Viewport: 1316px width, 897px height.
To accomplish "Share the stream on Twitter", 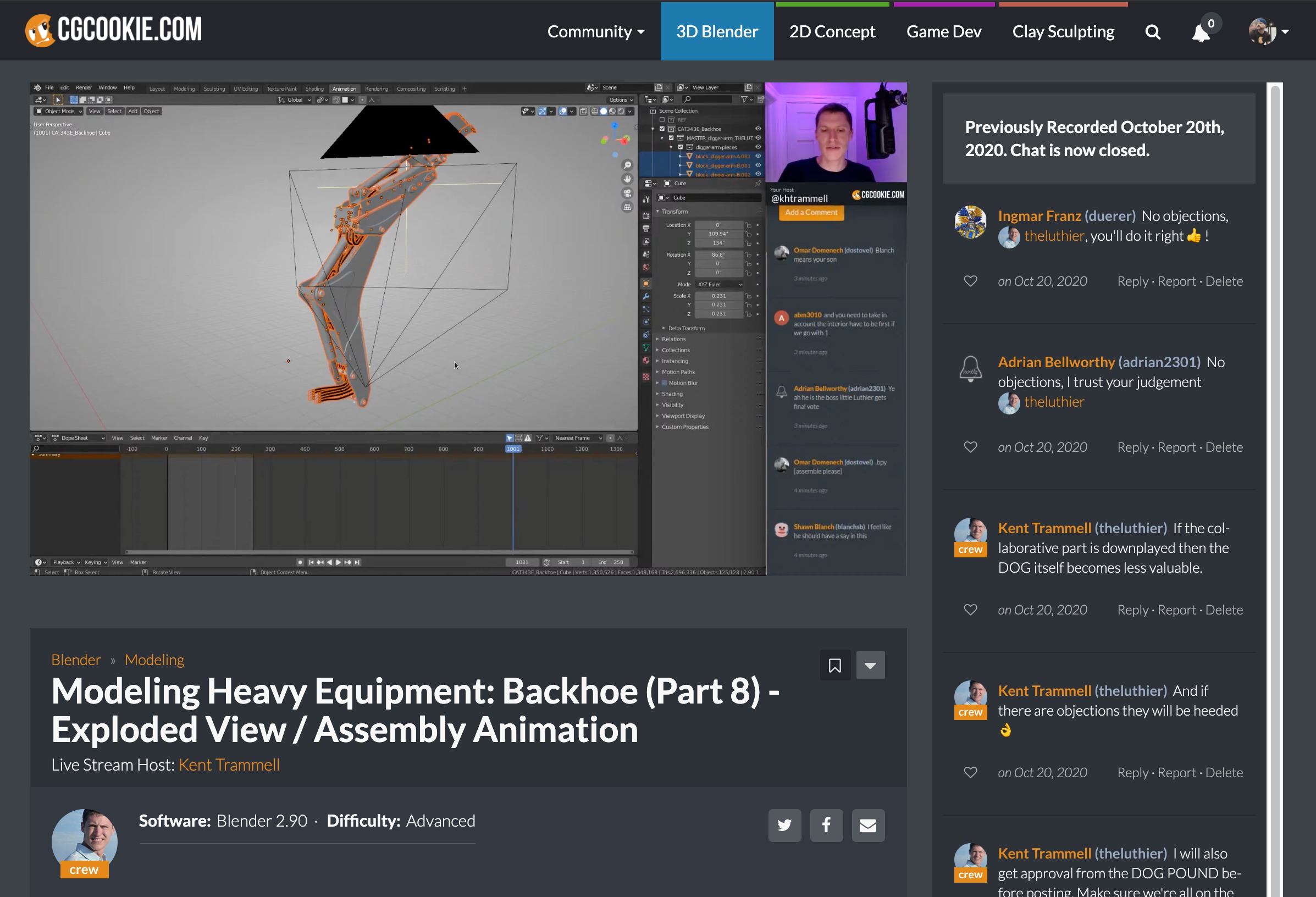I will (784, 825).
